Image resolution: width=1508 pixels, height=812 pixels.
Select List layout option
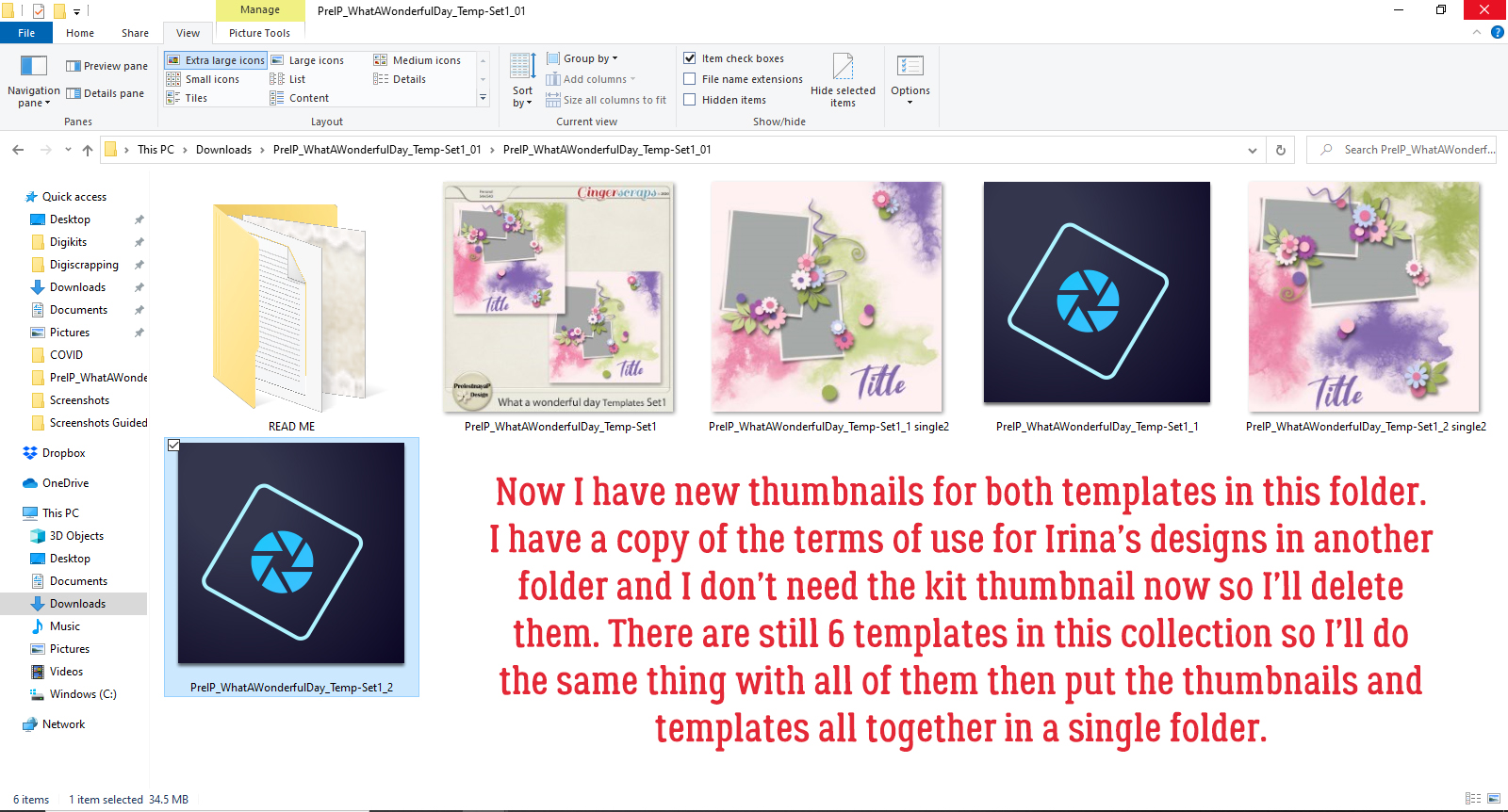click(288, 79)
